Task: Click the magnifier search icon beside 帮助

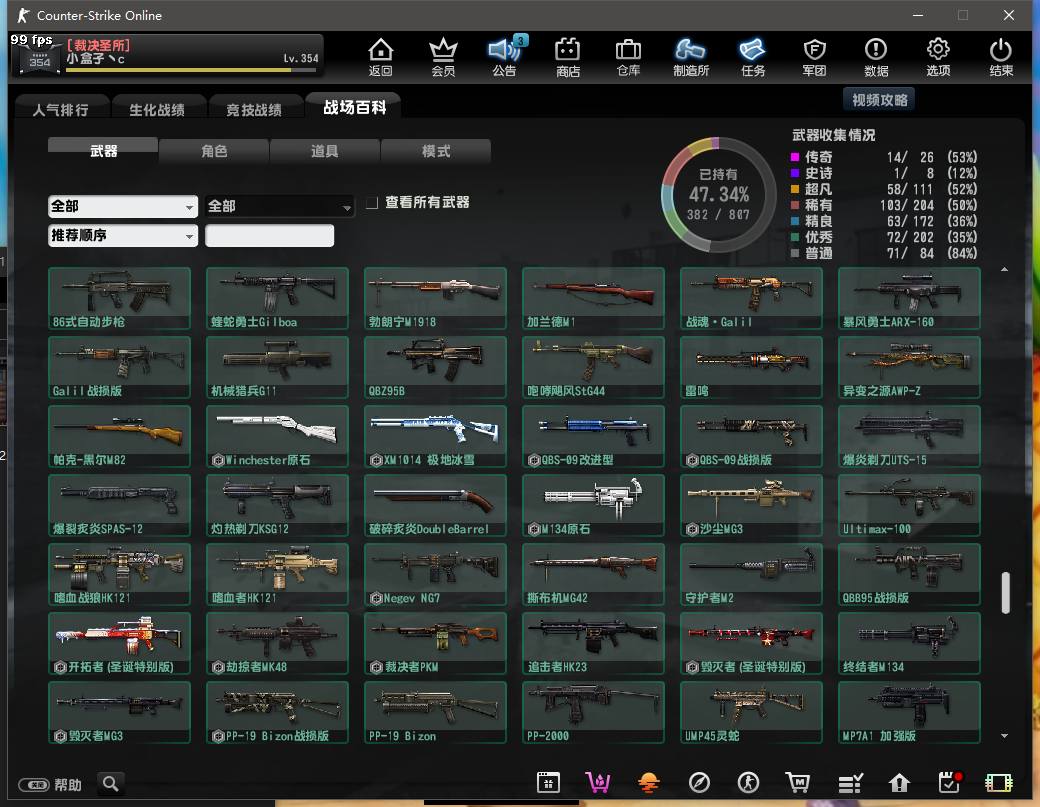Action: pyautogui.click(x=111, y=784)
